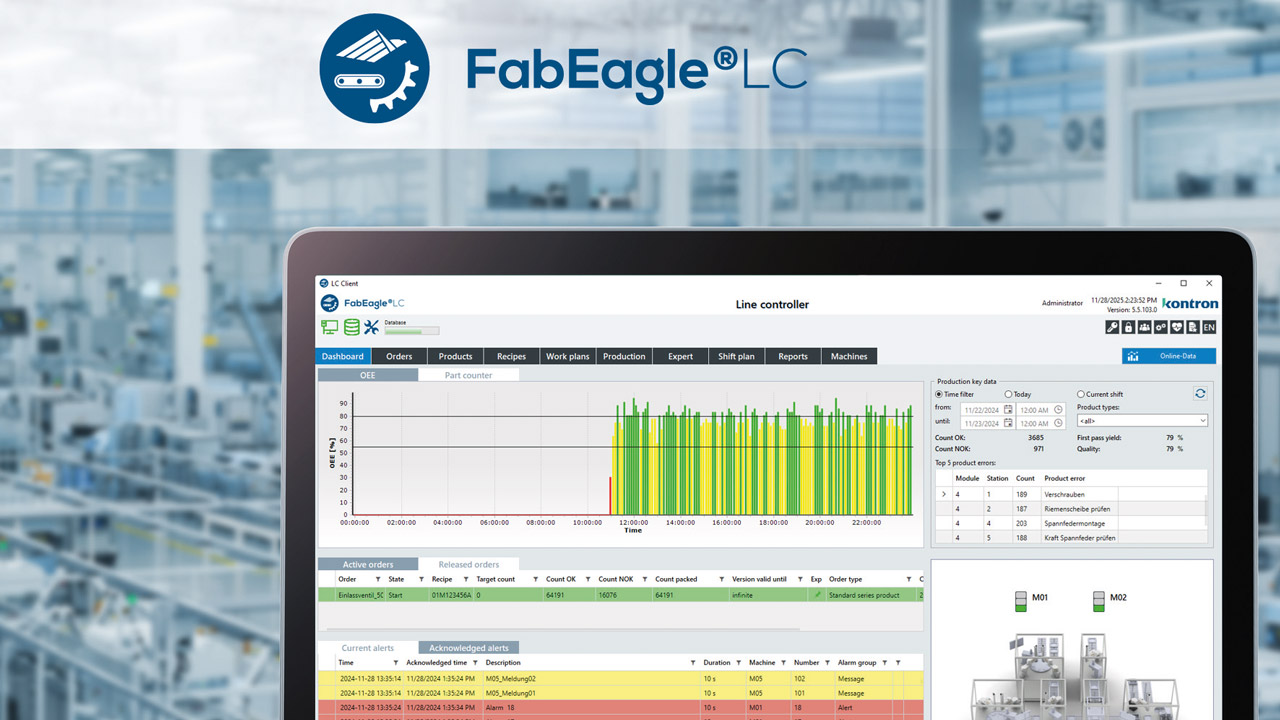
Task: Switch to the Recipes tab
Action: tap(511, 356)
